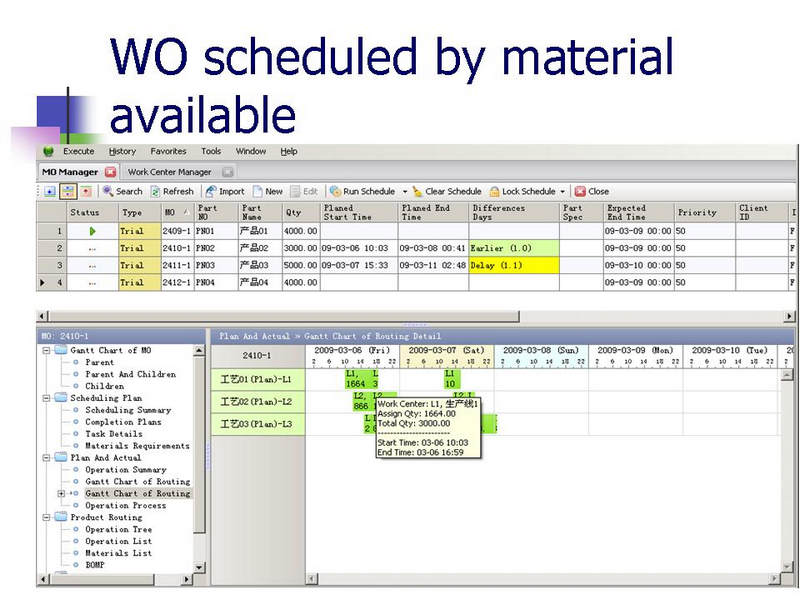Click the L2 866 Gantt bar
The image size is (800, 600).
[x=364, y=402]
